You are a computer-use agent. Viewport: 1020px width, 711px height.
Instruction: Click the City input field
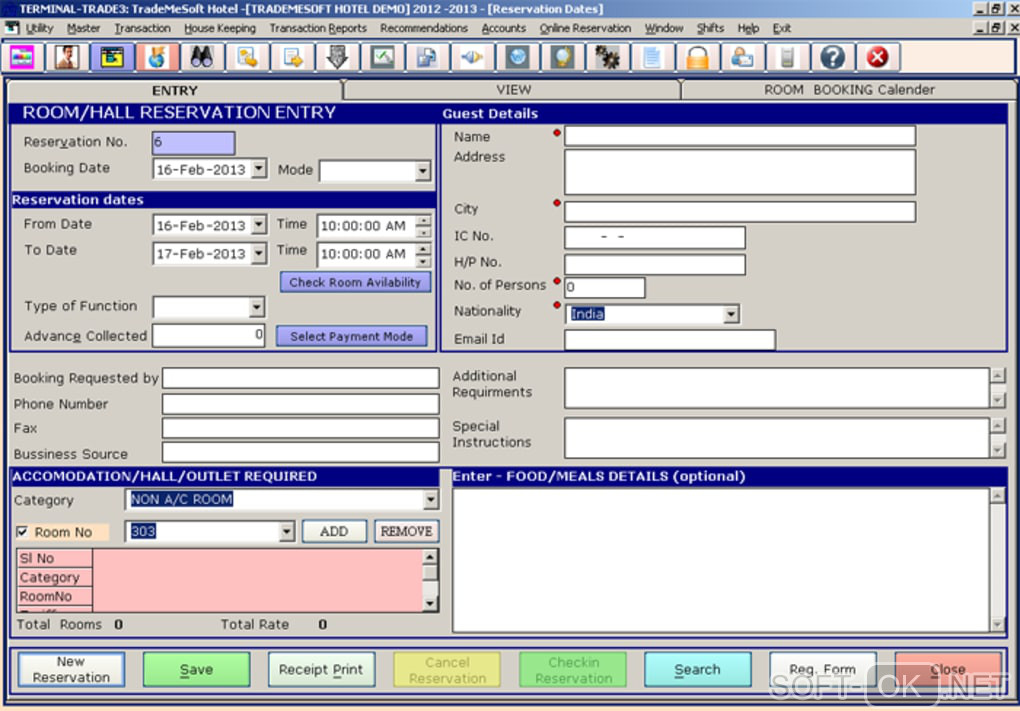[x=740, y=211]
